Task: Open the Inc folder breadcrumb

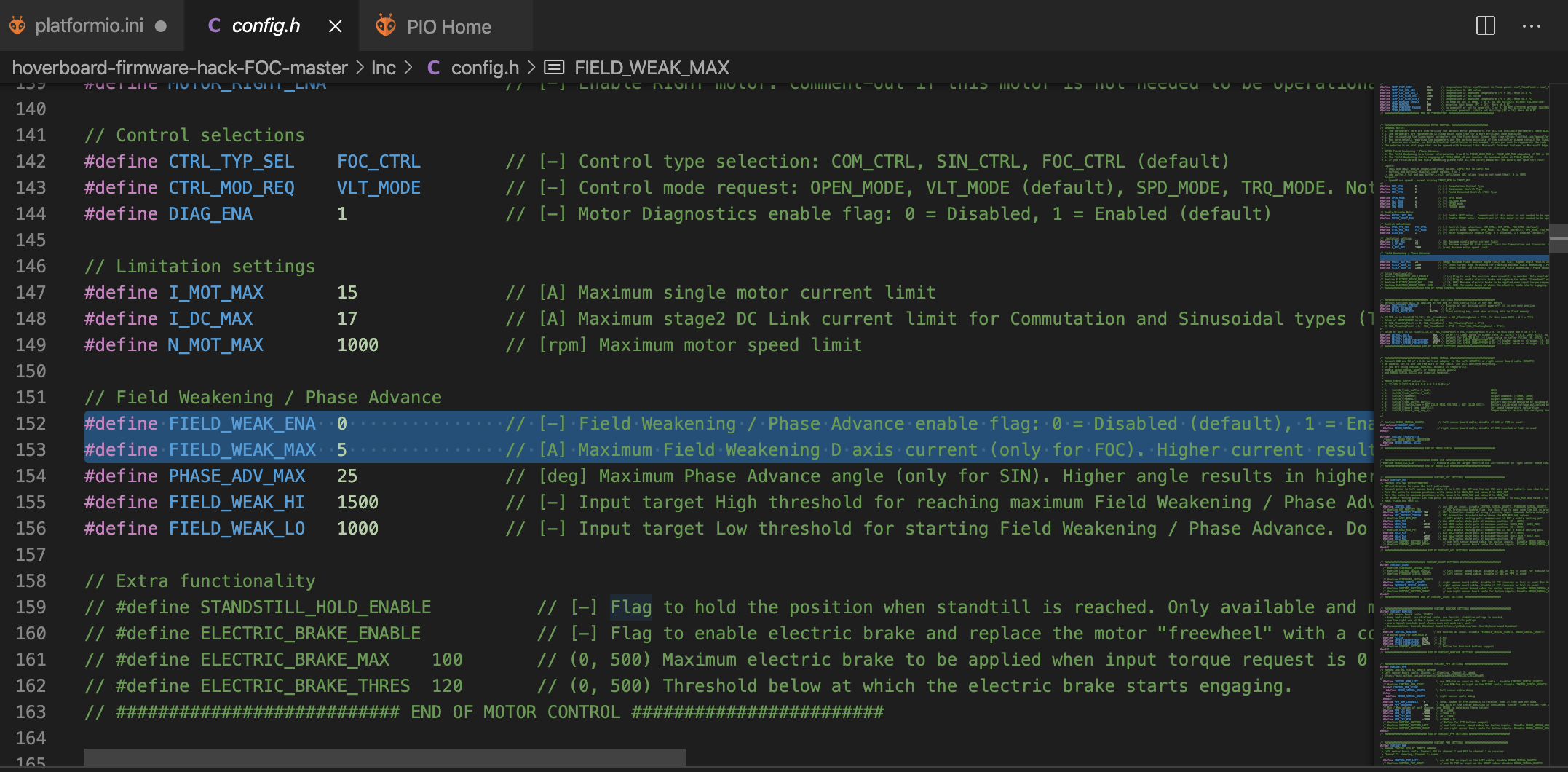Action: 384,68
